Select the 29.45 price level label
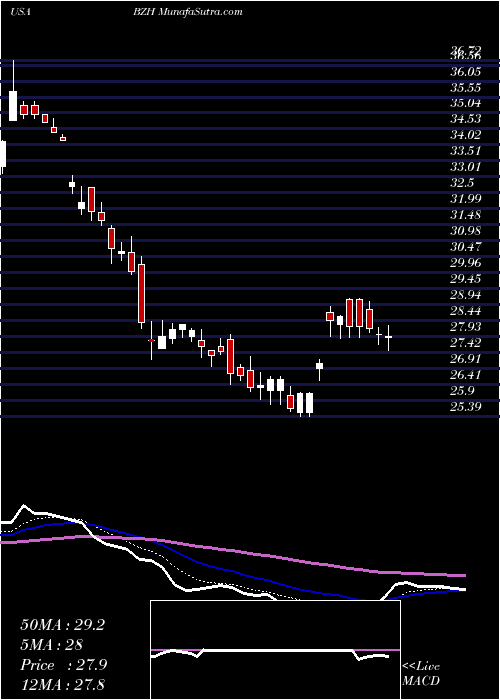Viewport: 500px width, 700px height. point(465,279)
